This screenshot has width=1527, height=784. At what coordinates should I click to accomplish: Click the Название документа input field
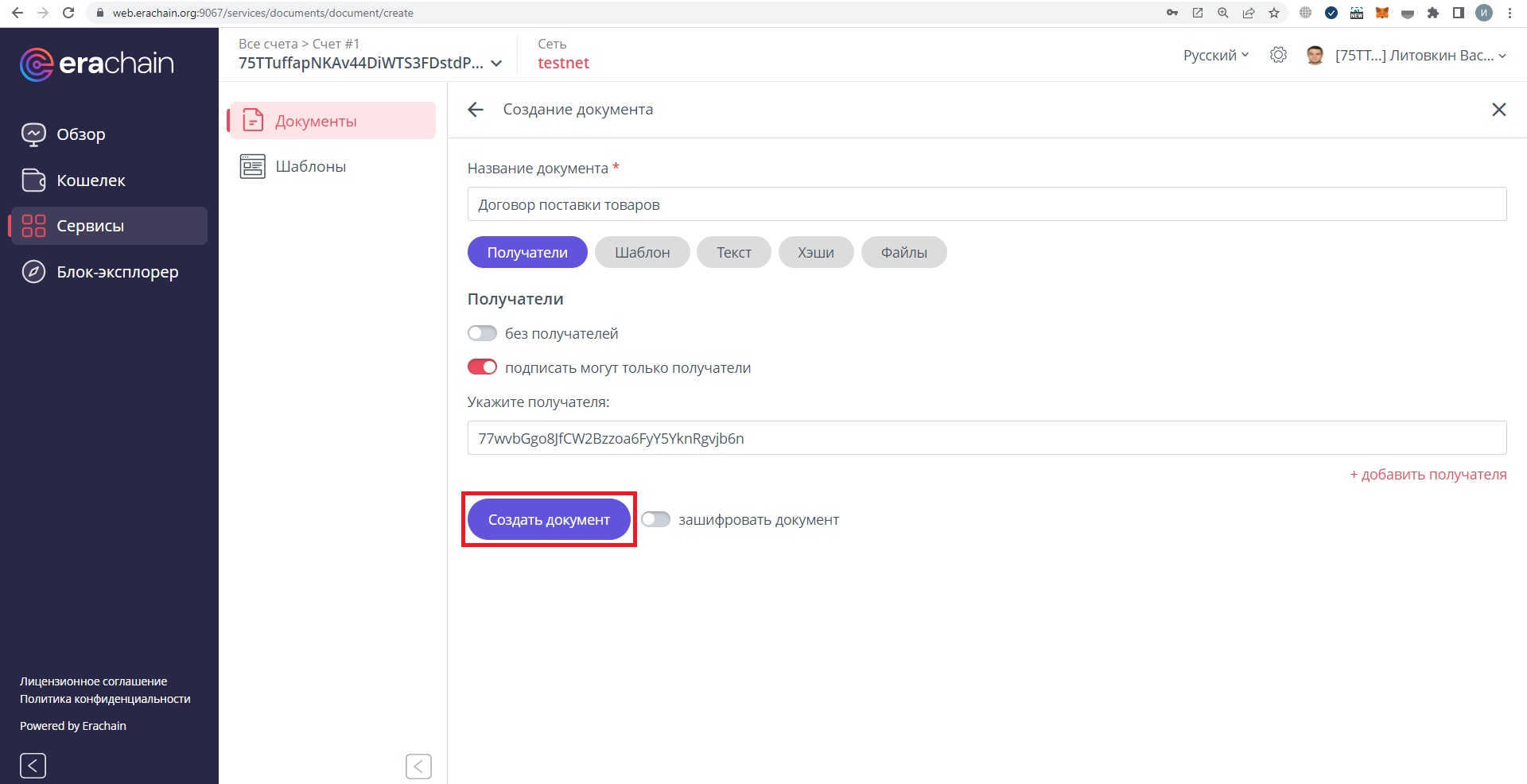tap(986, 204)
